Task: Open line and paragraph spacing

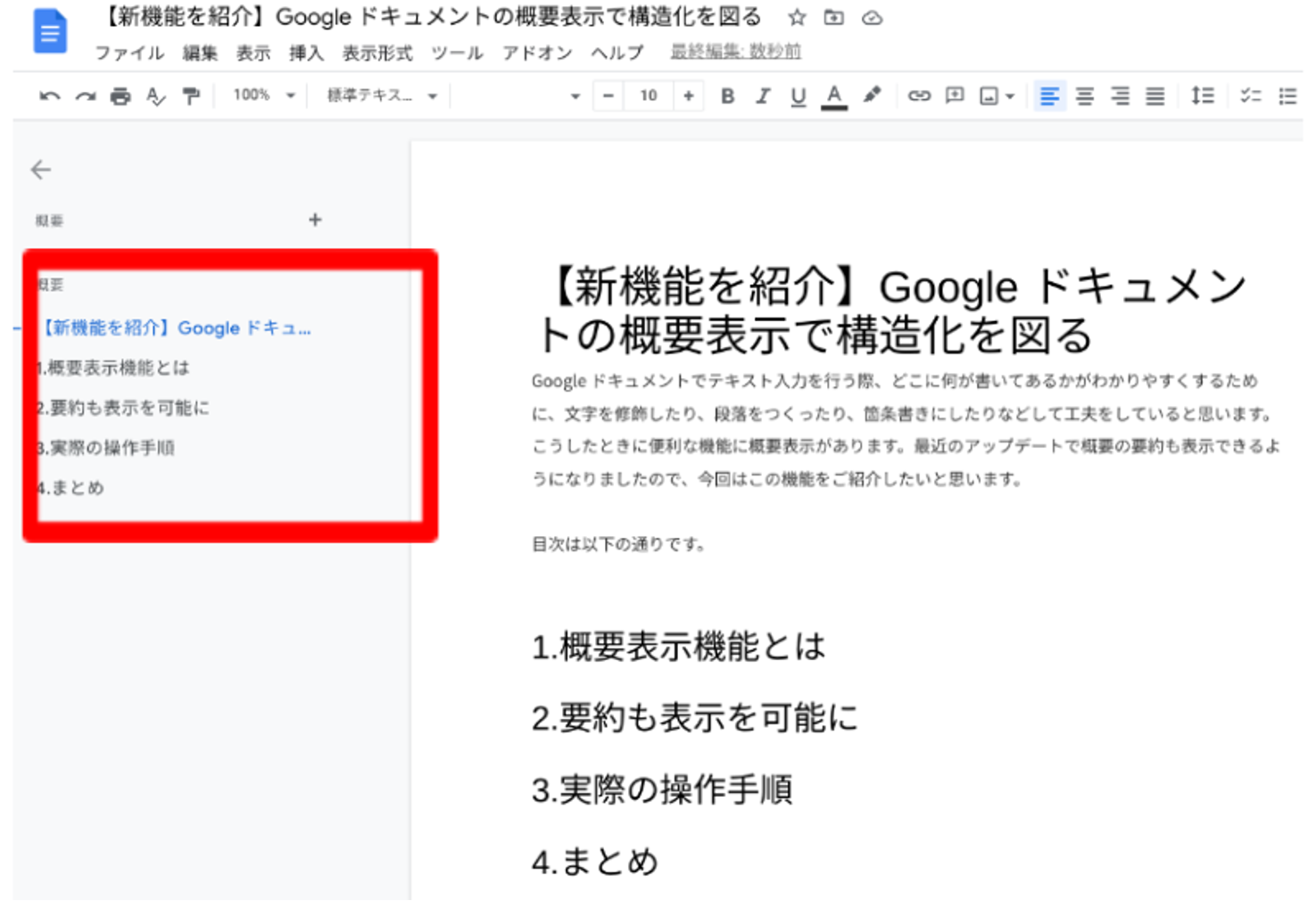Action: tap(1203, 95)
